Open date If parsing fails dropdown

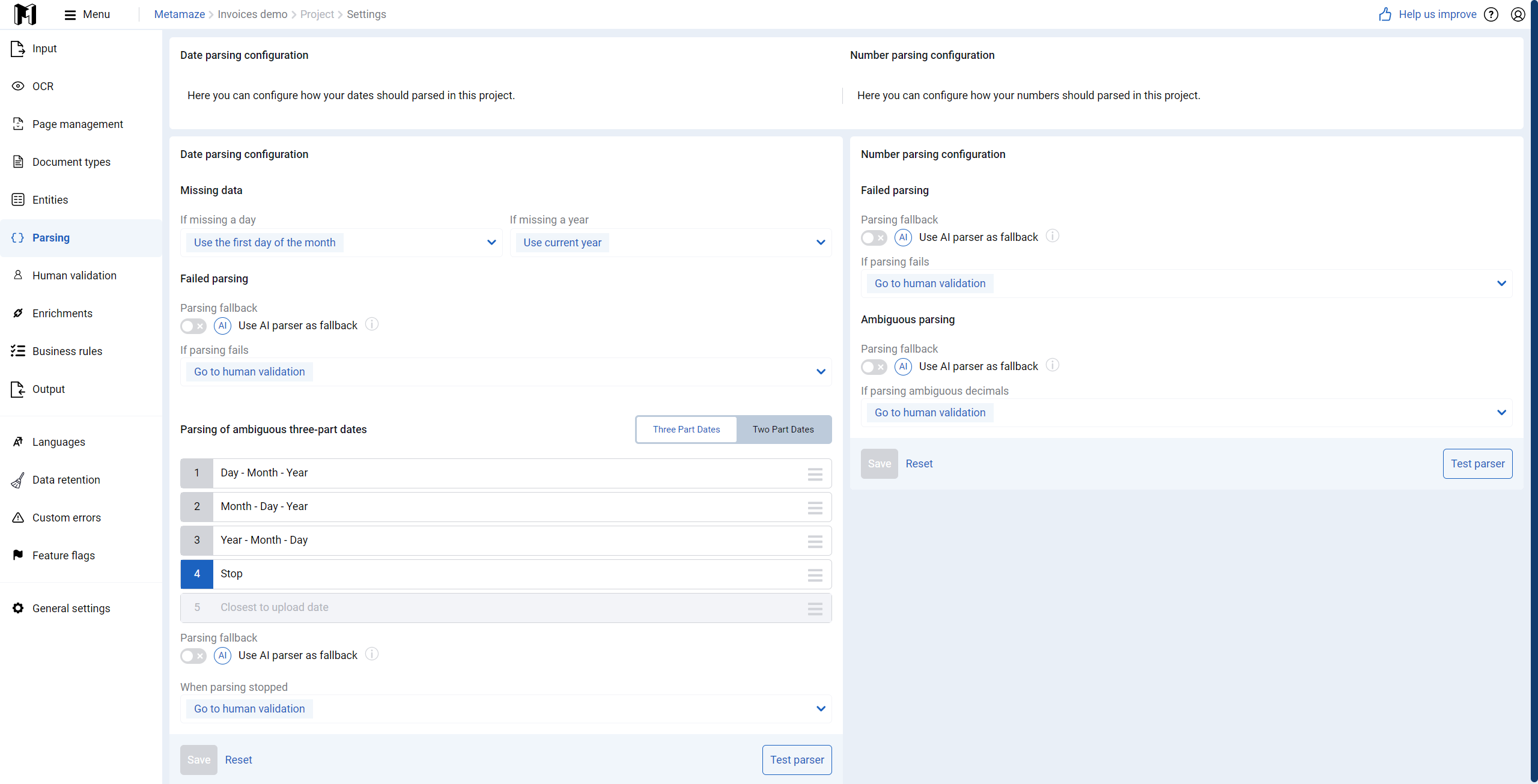(x=506, y=372)
